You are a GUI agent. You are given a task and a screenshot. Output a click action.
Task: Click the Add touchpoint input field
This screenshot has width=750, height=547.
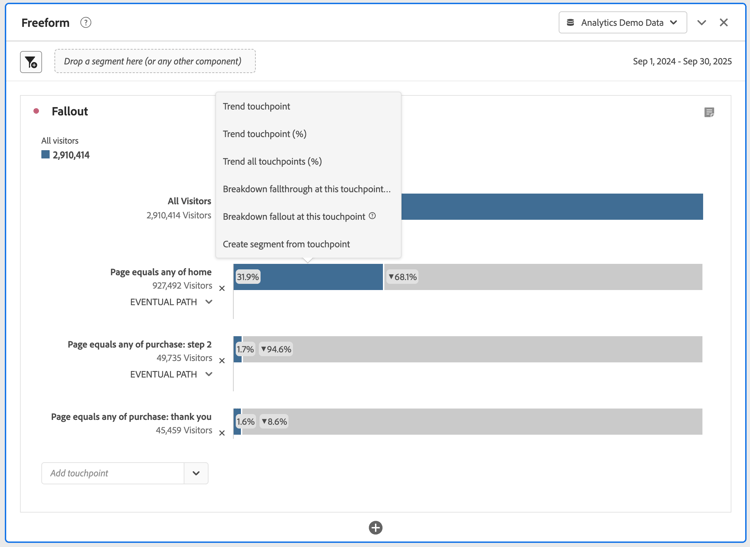pos(112,473)
